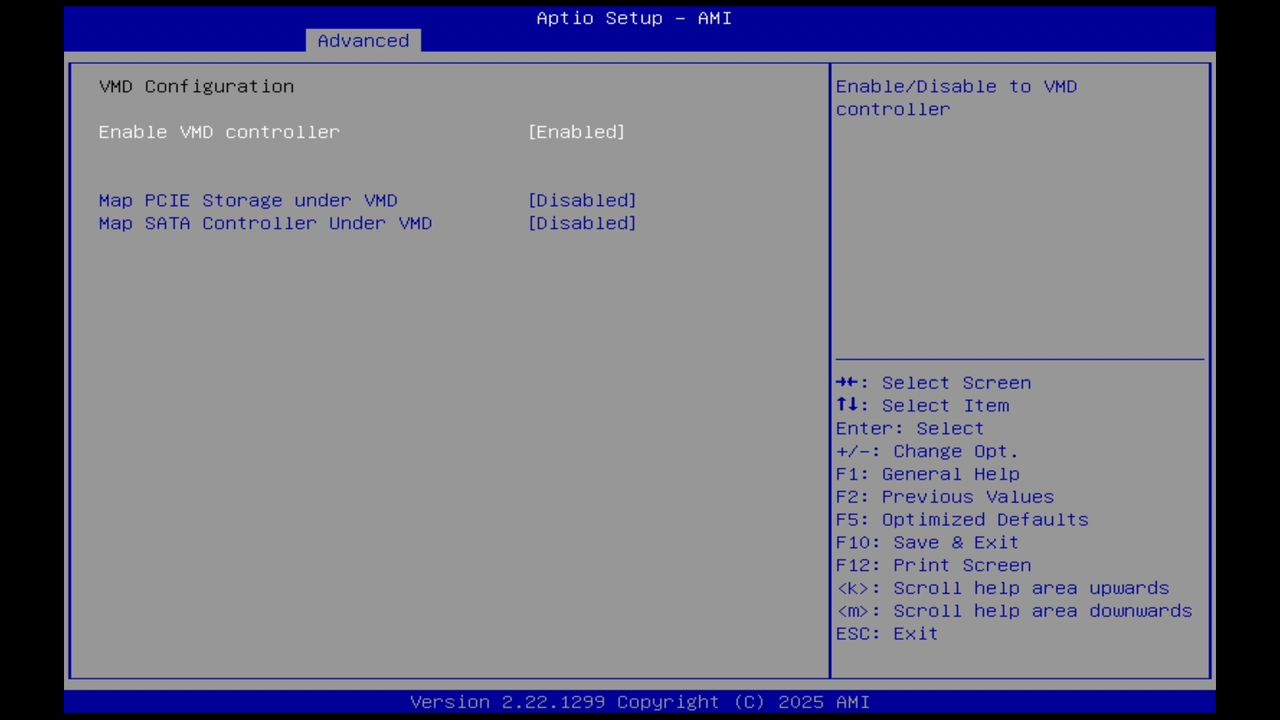Open the Disabled value for Map SATA Controller
Screen dimensions: 1280x720
(581, 223)
